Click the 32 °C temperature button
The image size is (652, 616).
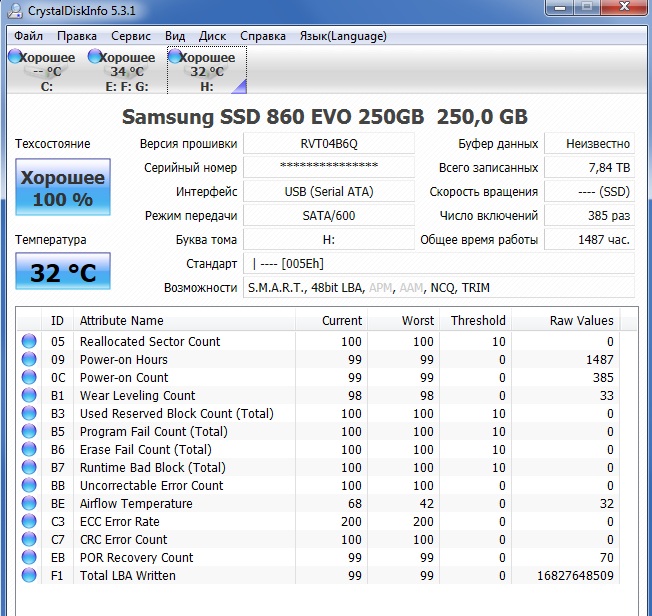pyautogui.click(x=63, y=271)
